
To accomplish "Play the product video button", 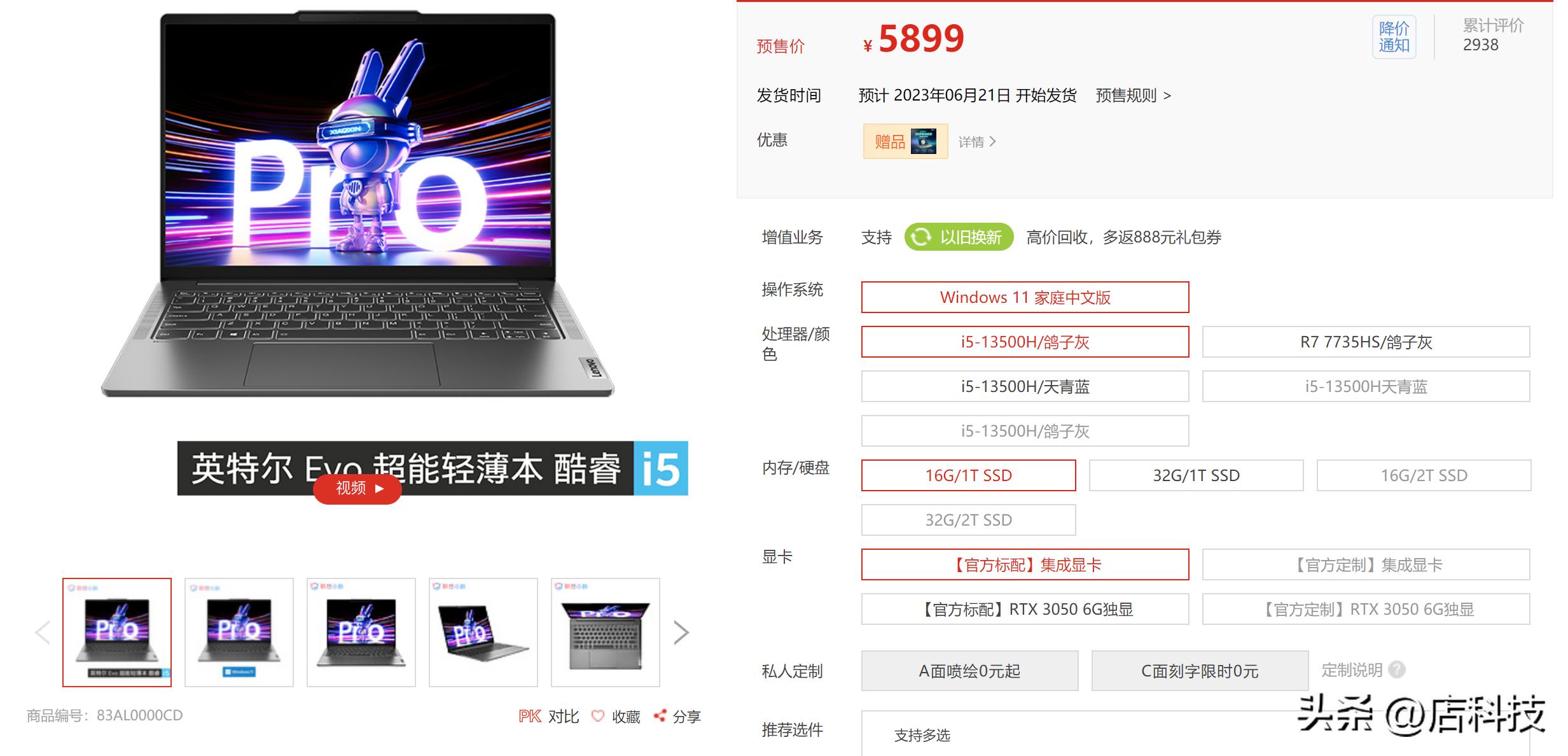I will pos(357,488).
